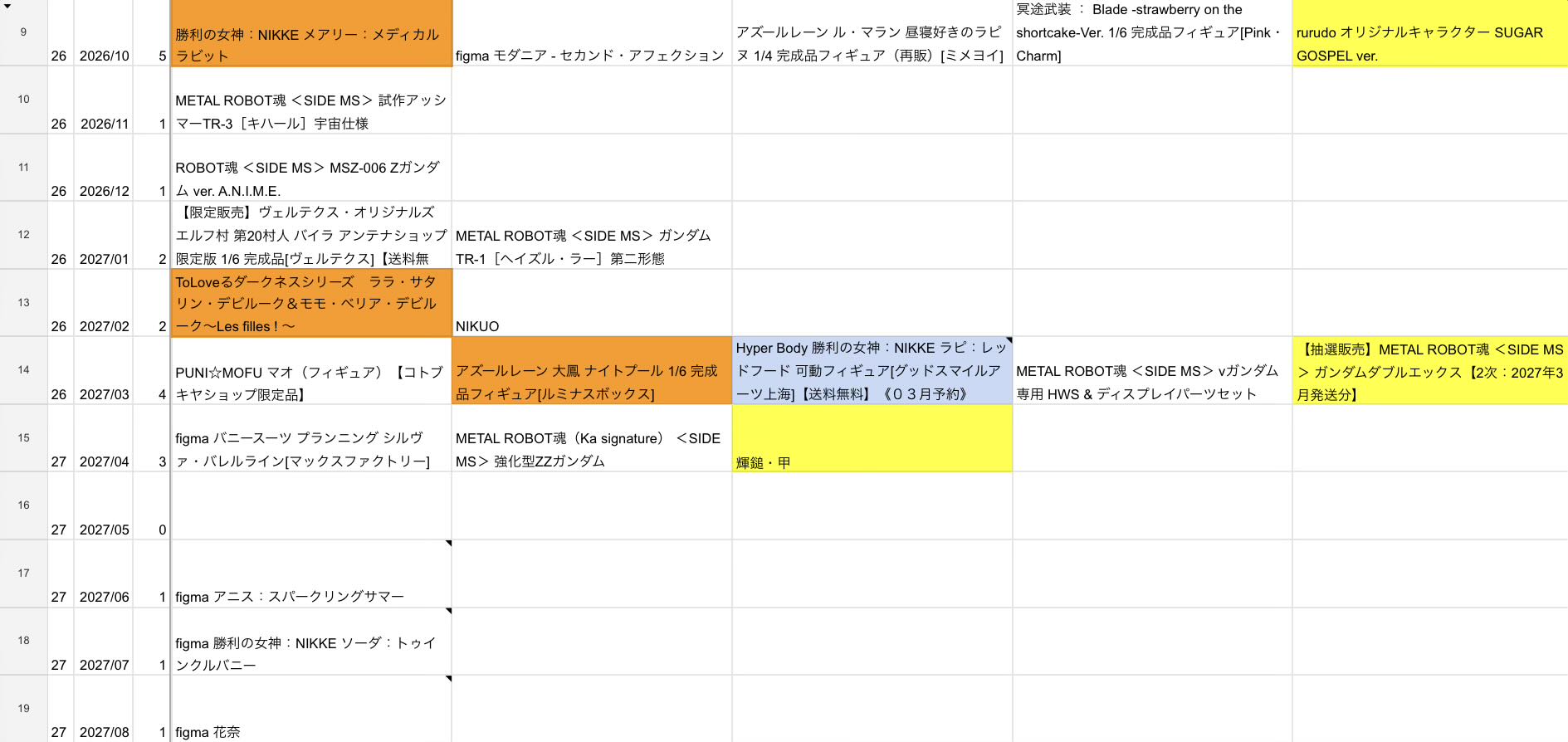Open the note marker on the Hyper Body NIKKE cell
Screen dimensions: 1568x742
coord(1009,340)
